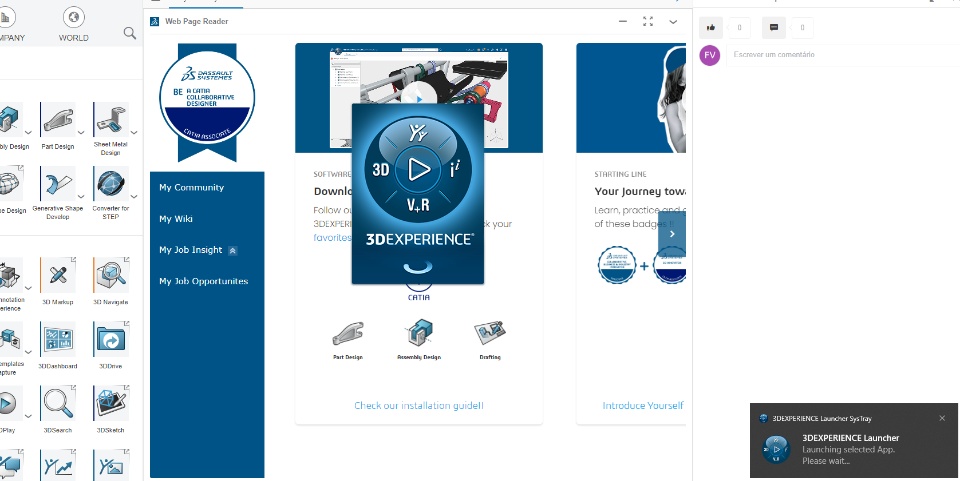Minimize the Web Page Reader widget
This screenshot has width=960, height=481.
pyautogui.click(x=623, y=21)
